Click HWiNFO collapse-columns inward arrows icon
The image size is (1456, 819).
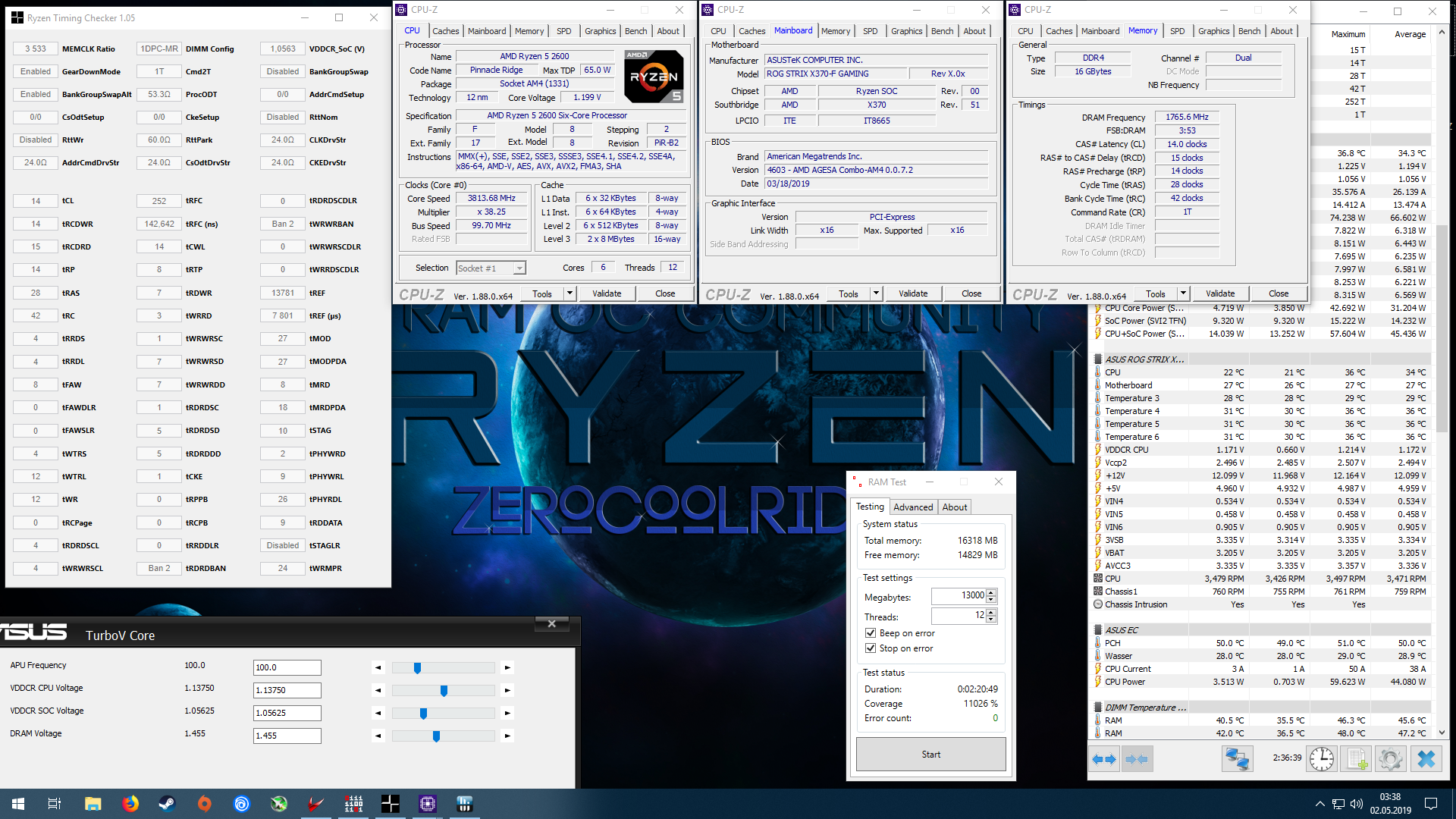coord(1137,758)
